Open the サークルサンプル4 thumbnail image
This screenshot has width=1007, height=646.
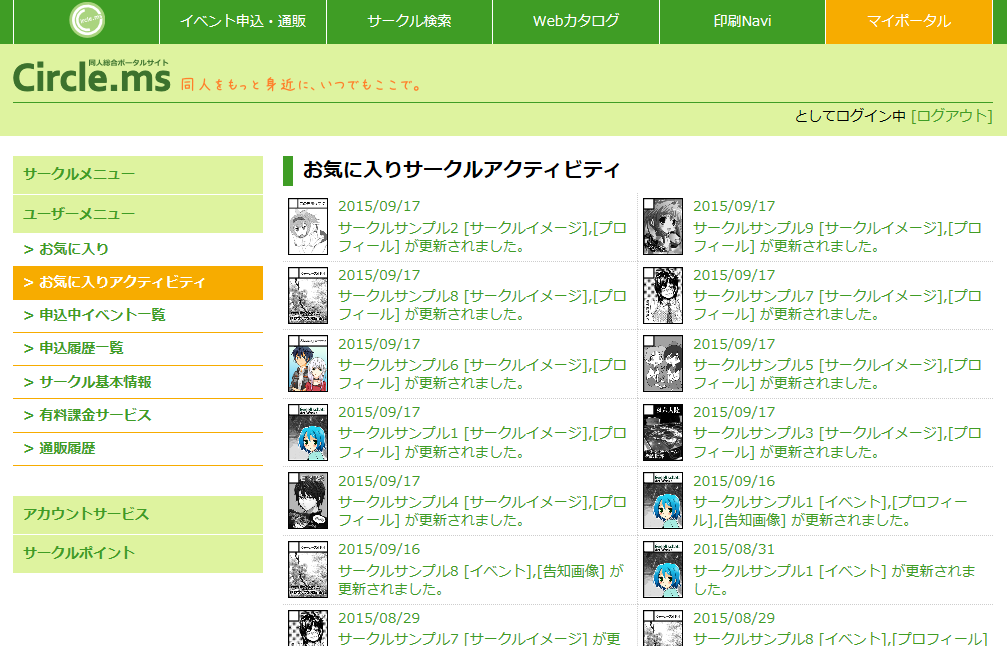(308, 501)
